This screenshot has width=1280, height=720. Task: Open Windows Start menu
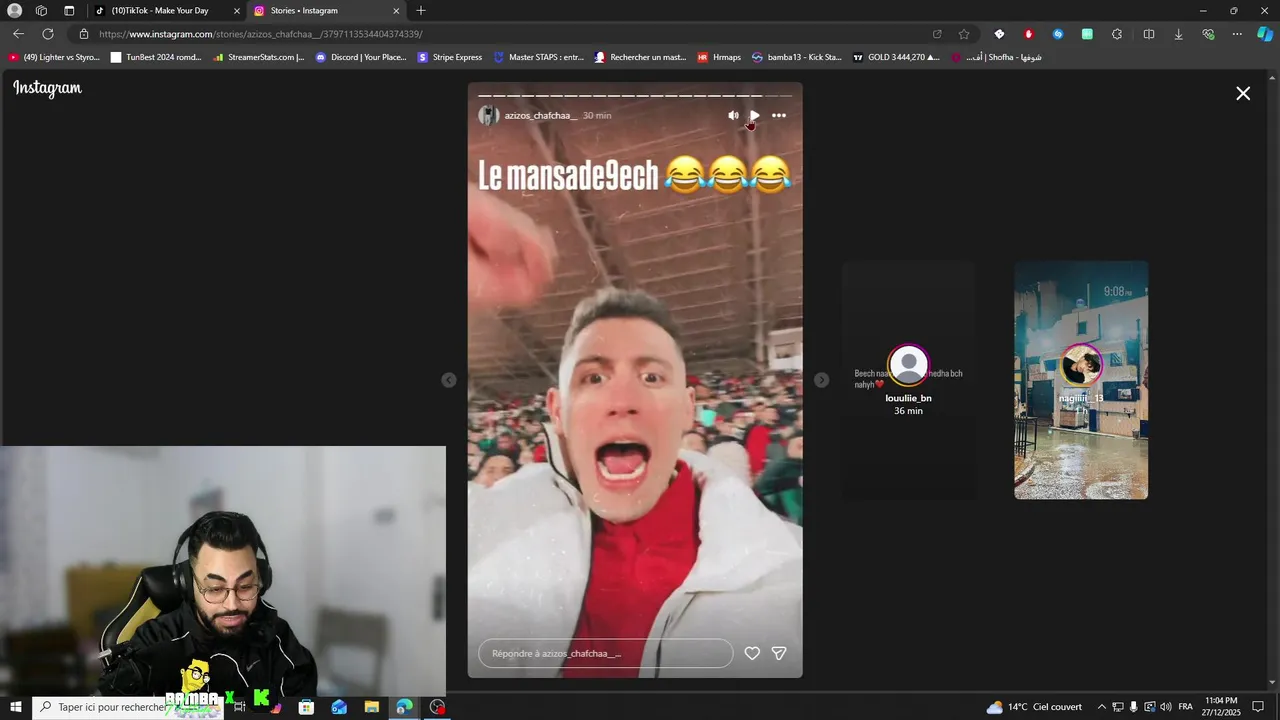pos(16,707)
